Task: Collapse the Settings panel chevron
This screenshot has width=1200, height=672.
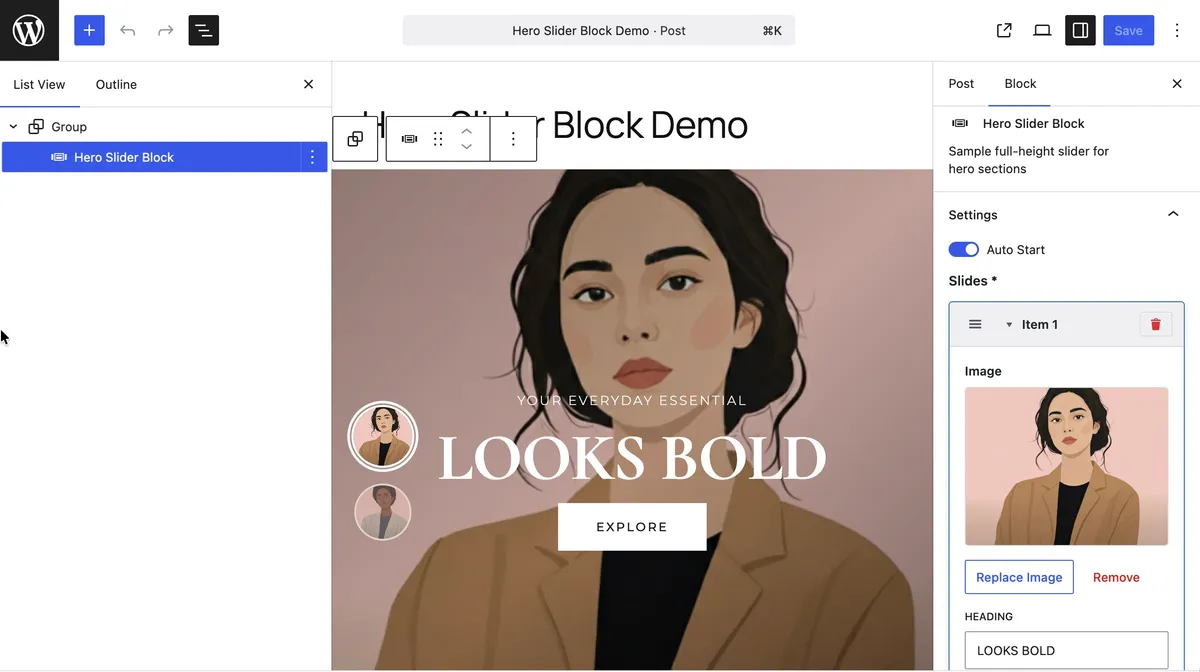Action: 1173,214
